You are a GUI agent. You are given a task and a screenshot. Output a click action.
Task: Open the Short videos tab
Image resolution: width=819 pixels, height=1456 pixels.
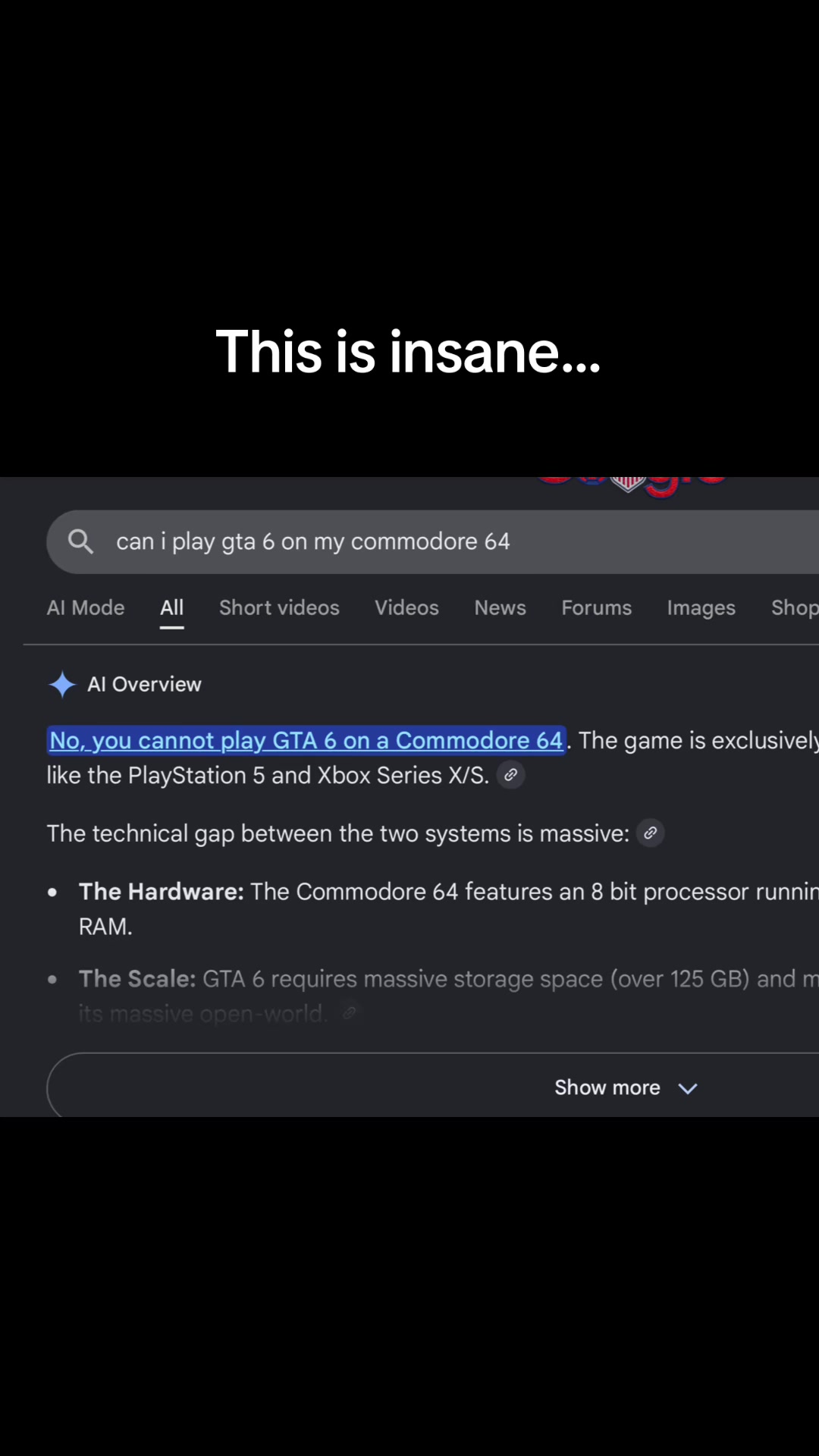[x=279, y=607]
